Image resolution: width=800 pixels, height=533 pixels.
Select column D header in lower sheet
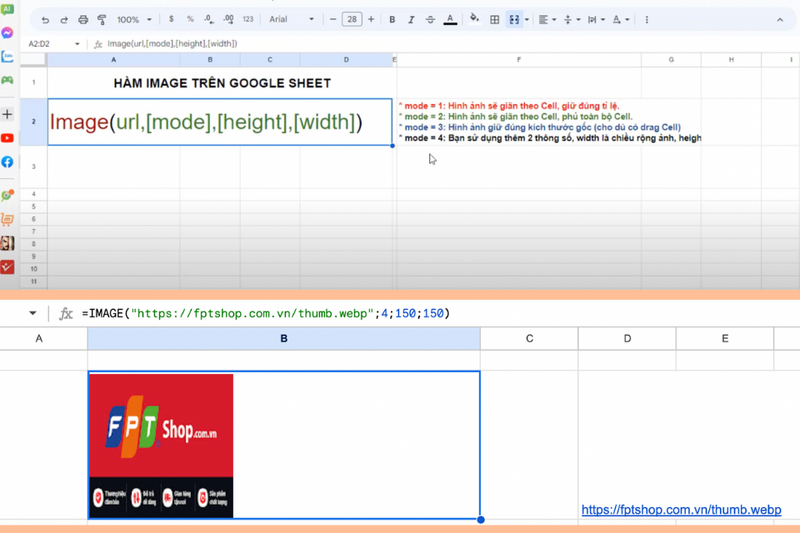627,339
